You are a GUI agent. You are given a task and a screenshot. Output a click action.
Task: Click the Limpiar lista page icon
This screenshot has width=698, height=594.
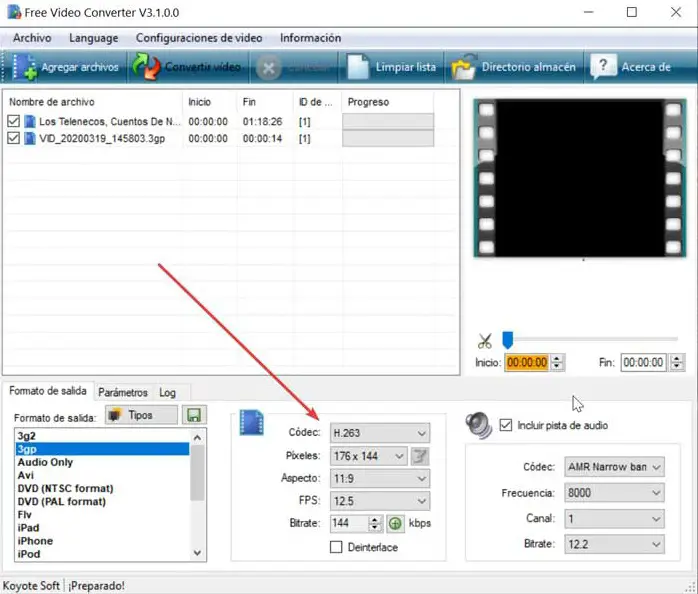358,67
